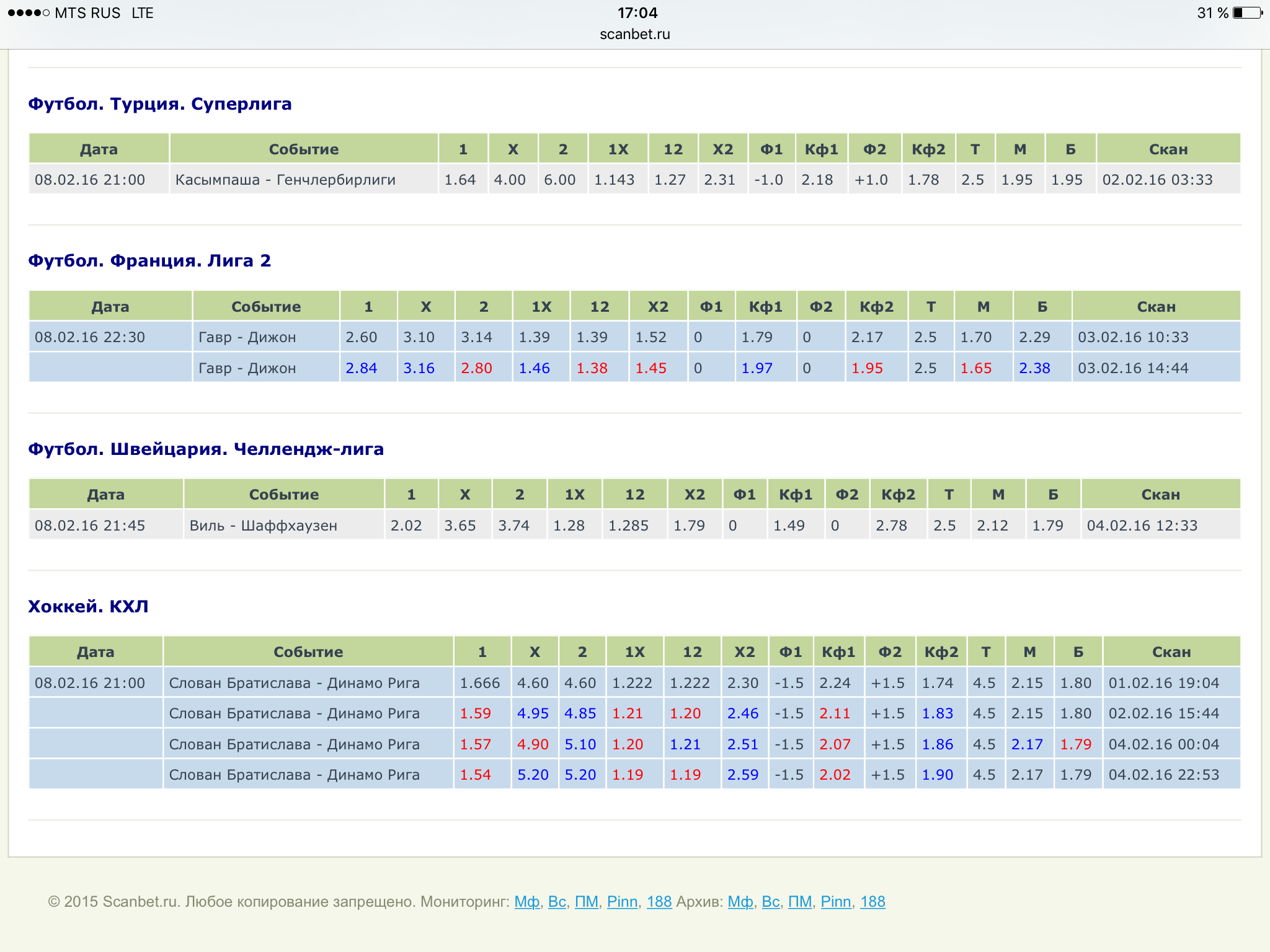Tap the scanbet.ru address bar
1270x952 pixels.
coord(634,34)
